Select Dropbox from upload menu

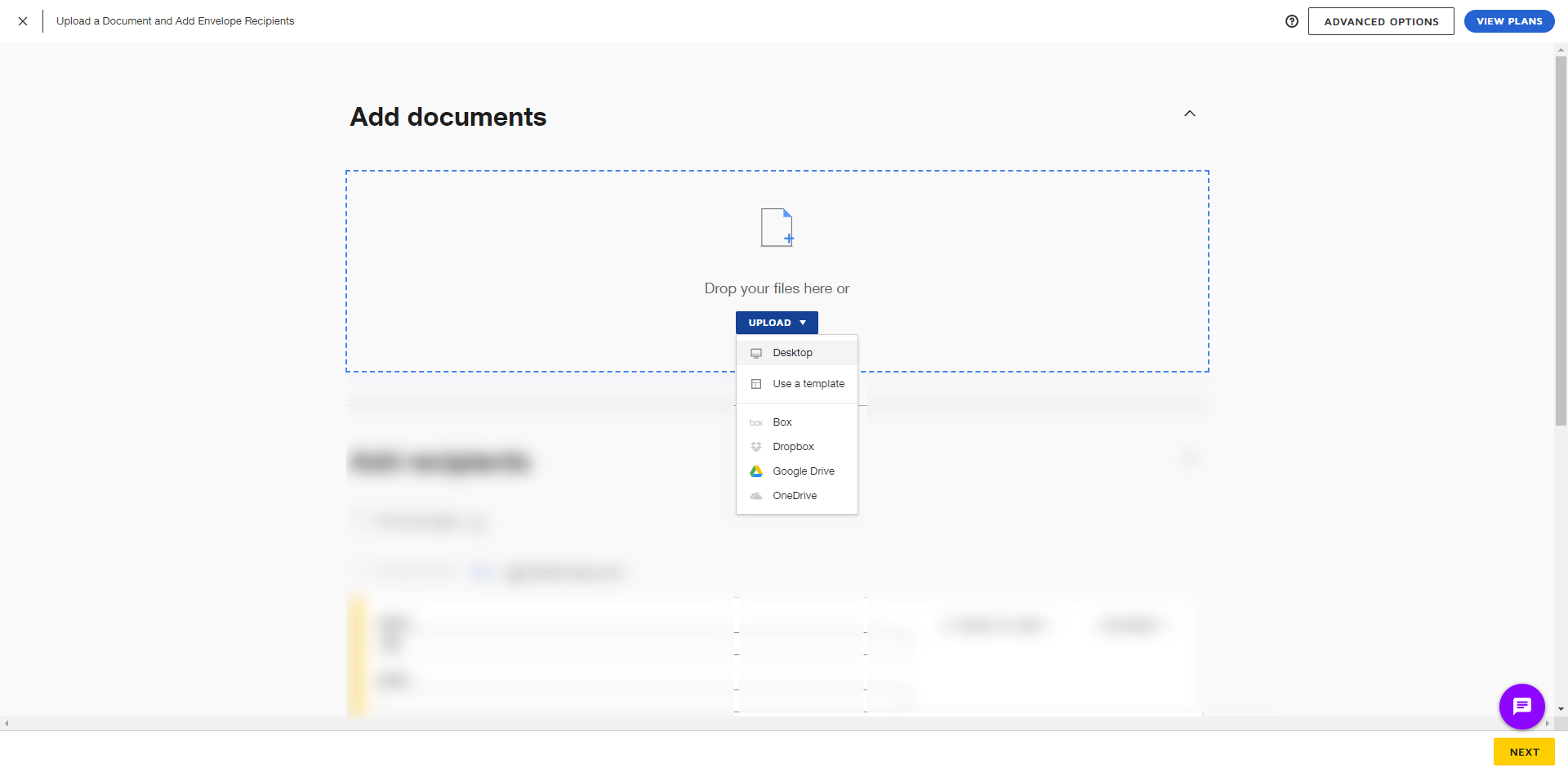[x=797, y=447]
